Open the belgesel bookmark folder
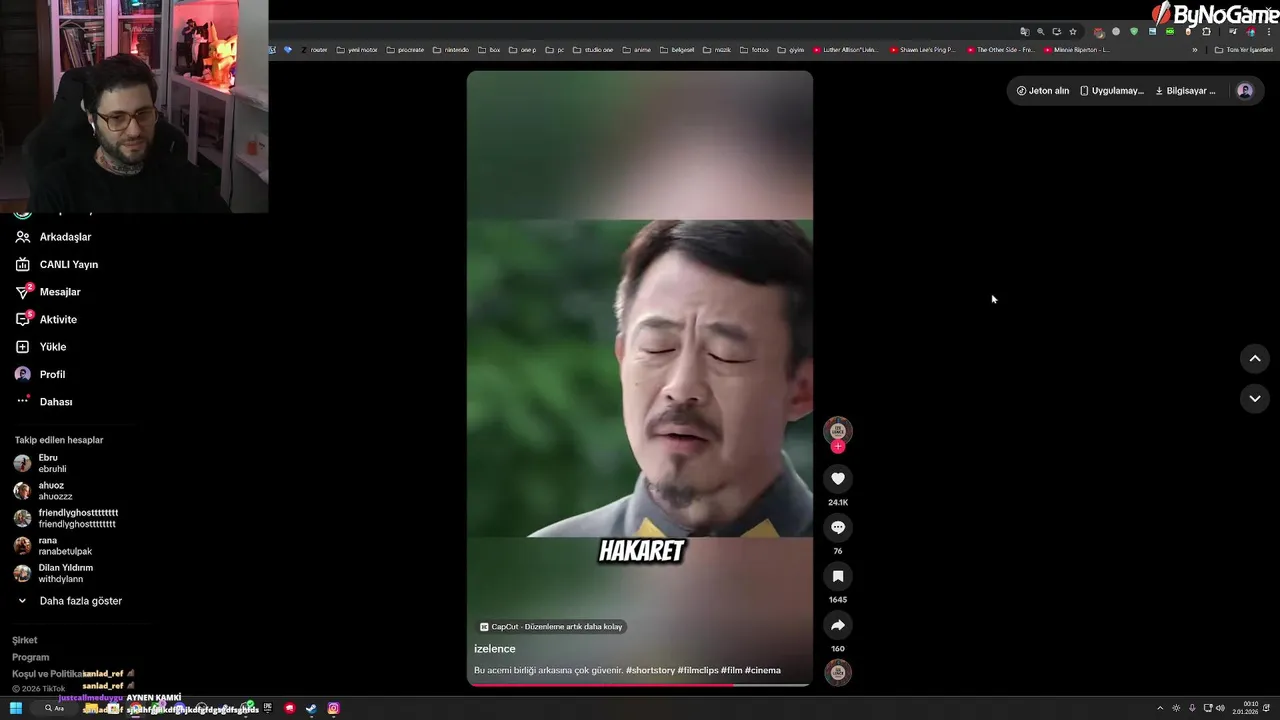 click(676, 49)
